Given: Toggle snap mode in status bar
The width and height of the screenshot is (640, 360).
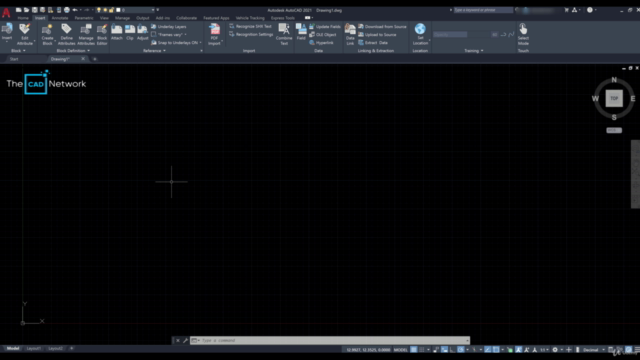Looking at the screenshot, I should point(422,350).
